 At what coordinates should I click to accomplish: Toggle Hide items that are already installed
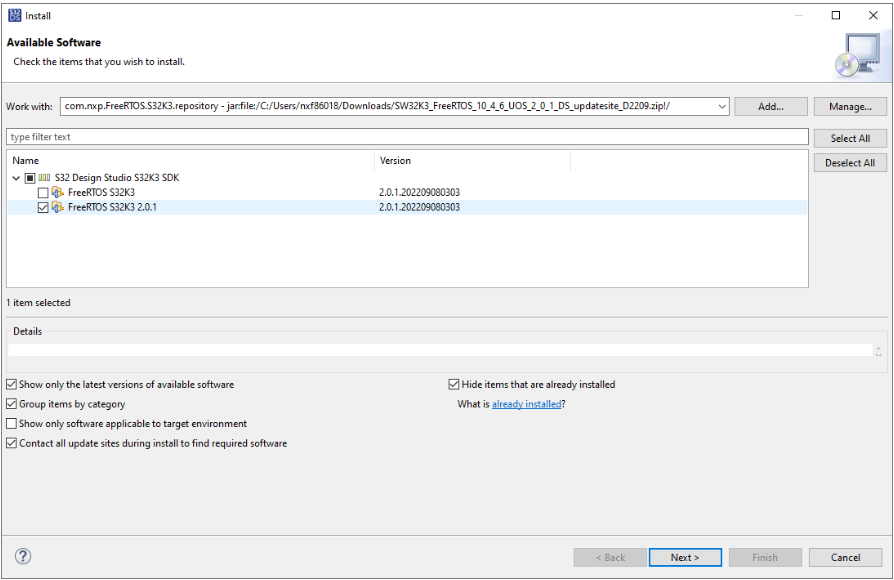(454, 384)
